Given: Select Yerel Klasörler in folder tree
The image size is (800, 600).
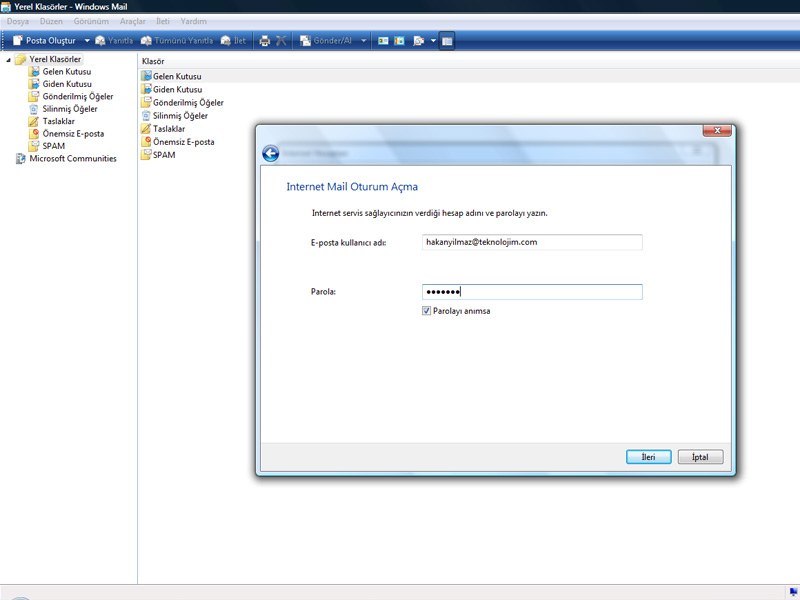Looking at the screenshot, I should (55, 59).
